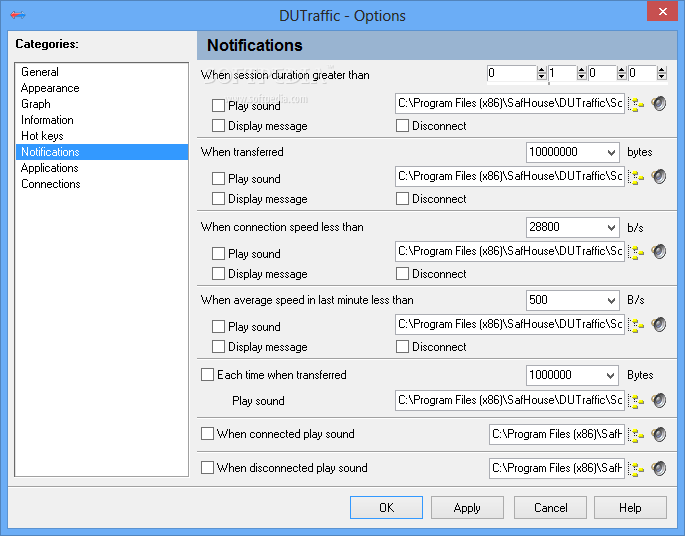Toggle When connected play sound checkbox
685x536 pixels.
pos(207,434)
